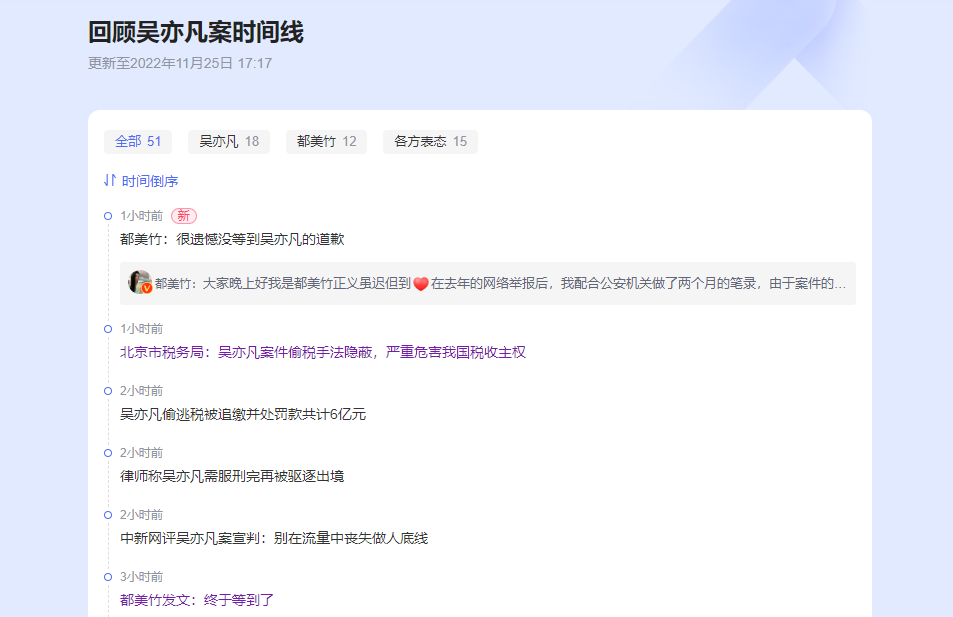
Task: Click the quoted 都美竹 post card
Action: [488, 283]
